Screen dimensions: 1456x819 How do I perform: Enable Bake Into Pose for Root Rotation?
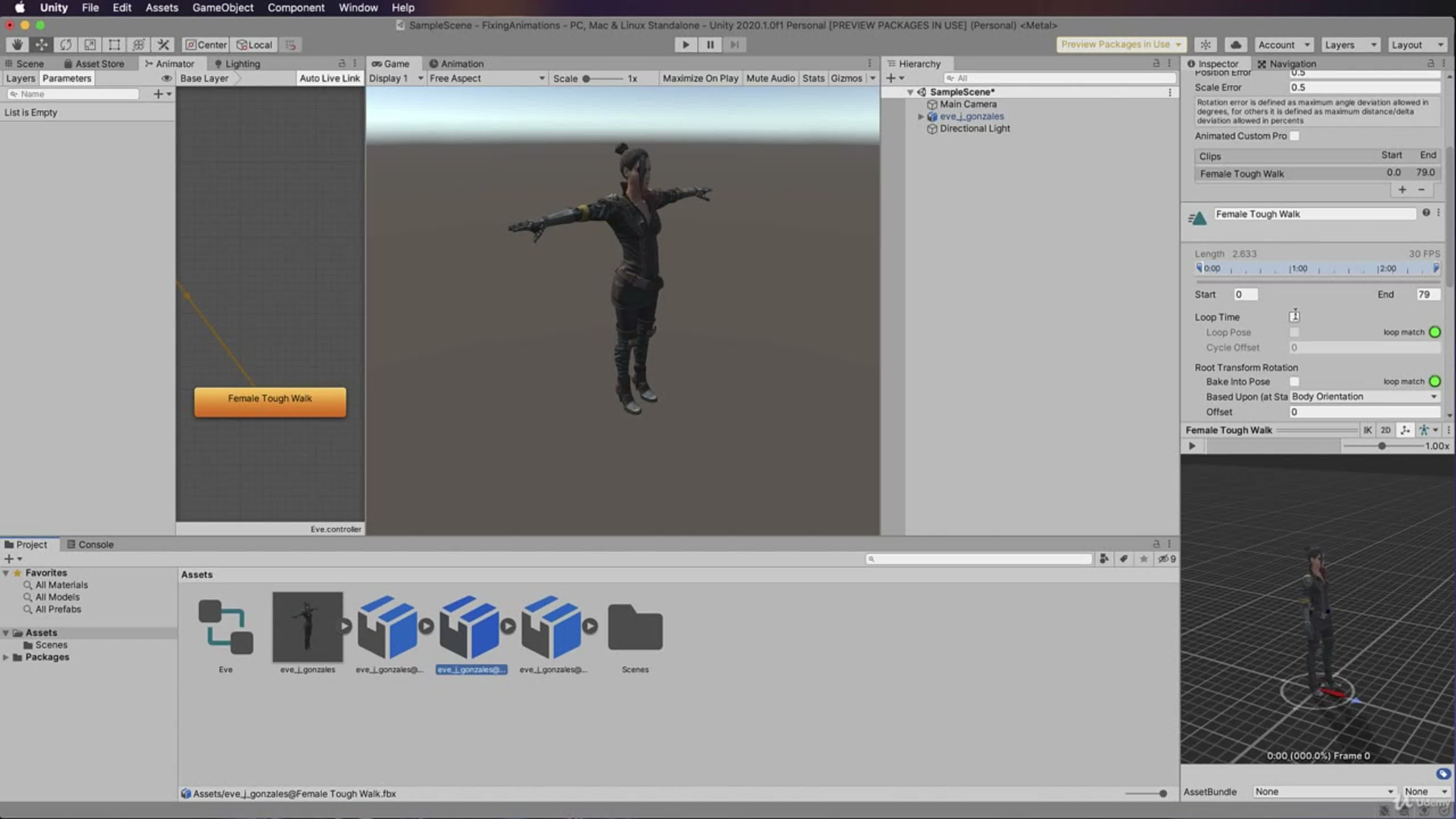point(1294,381)
